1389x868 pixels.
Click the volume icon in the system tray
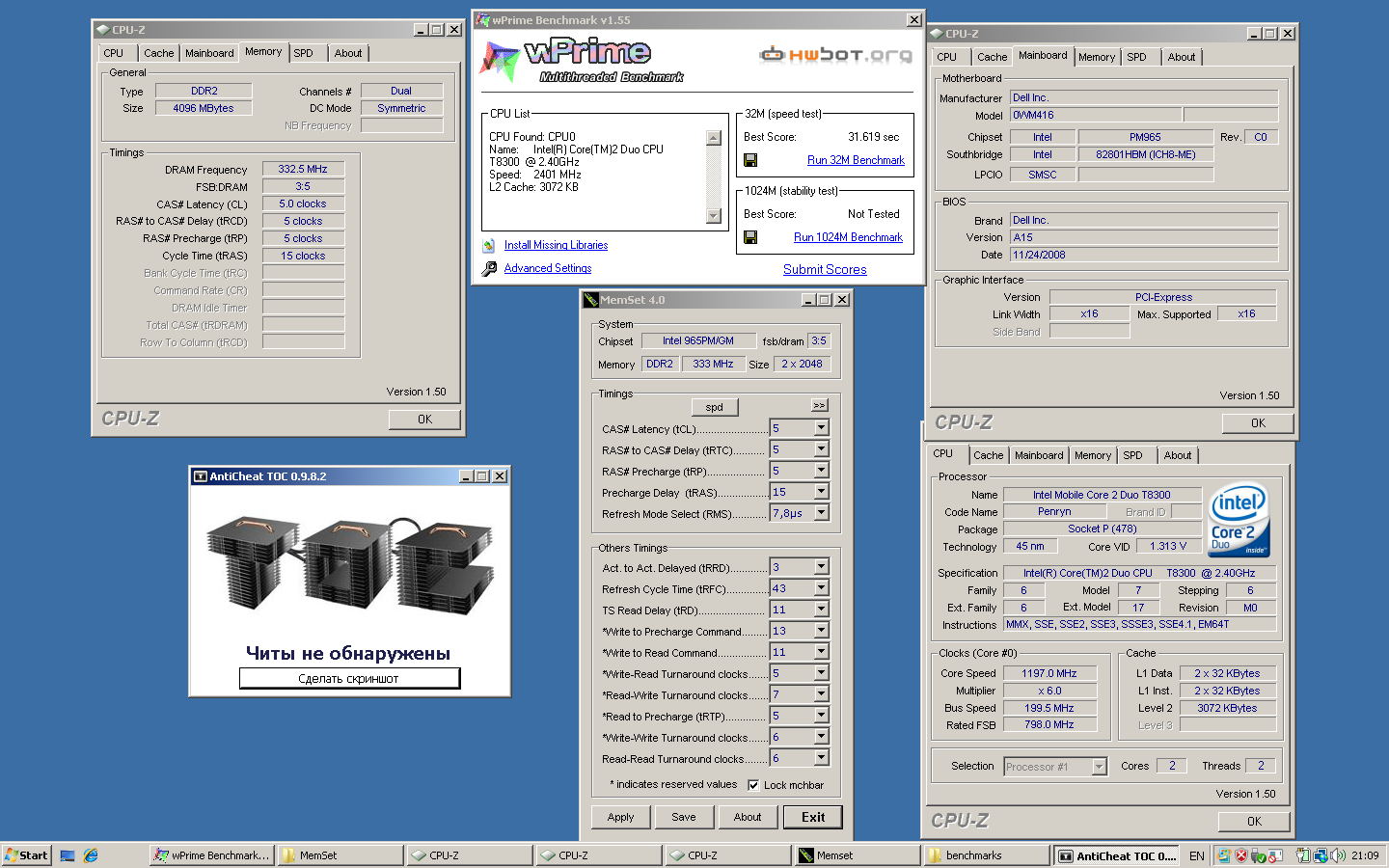[1338, 855]
